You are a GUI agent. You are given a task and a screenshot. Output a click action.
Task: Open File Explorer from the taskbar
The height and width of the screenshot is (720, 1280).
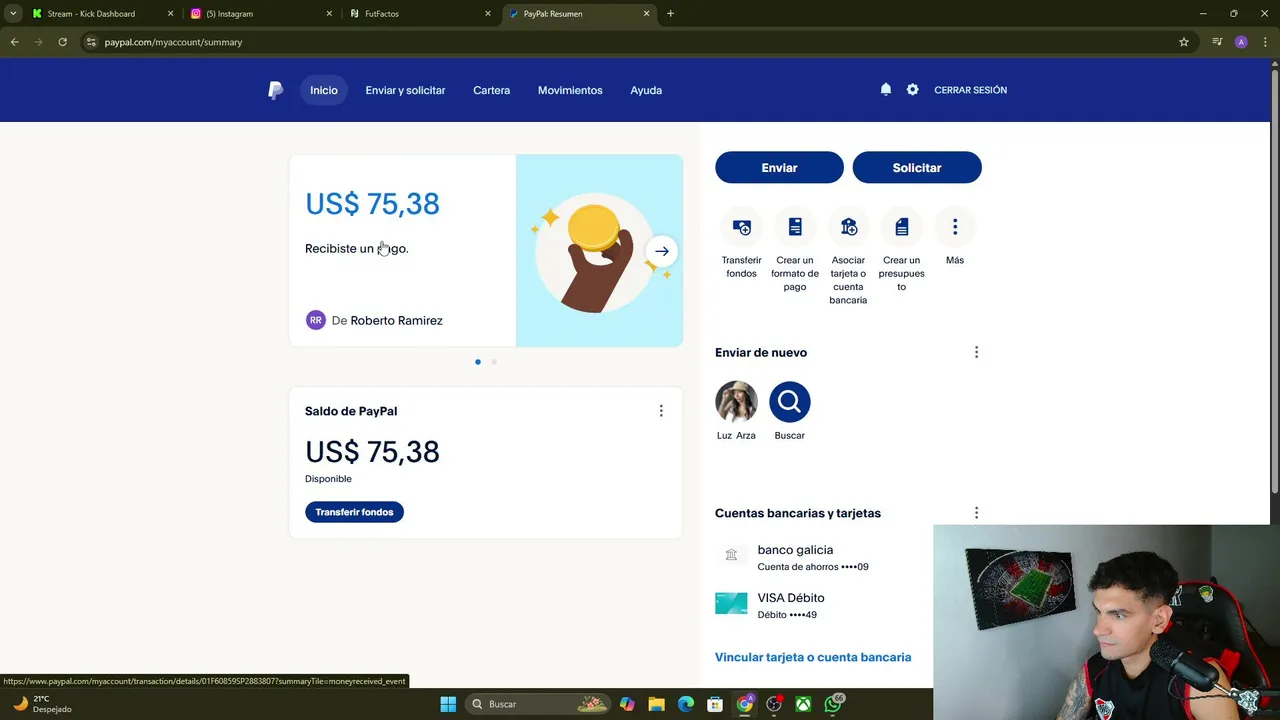(656, 704)
